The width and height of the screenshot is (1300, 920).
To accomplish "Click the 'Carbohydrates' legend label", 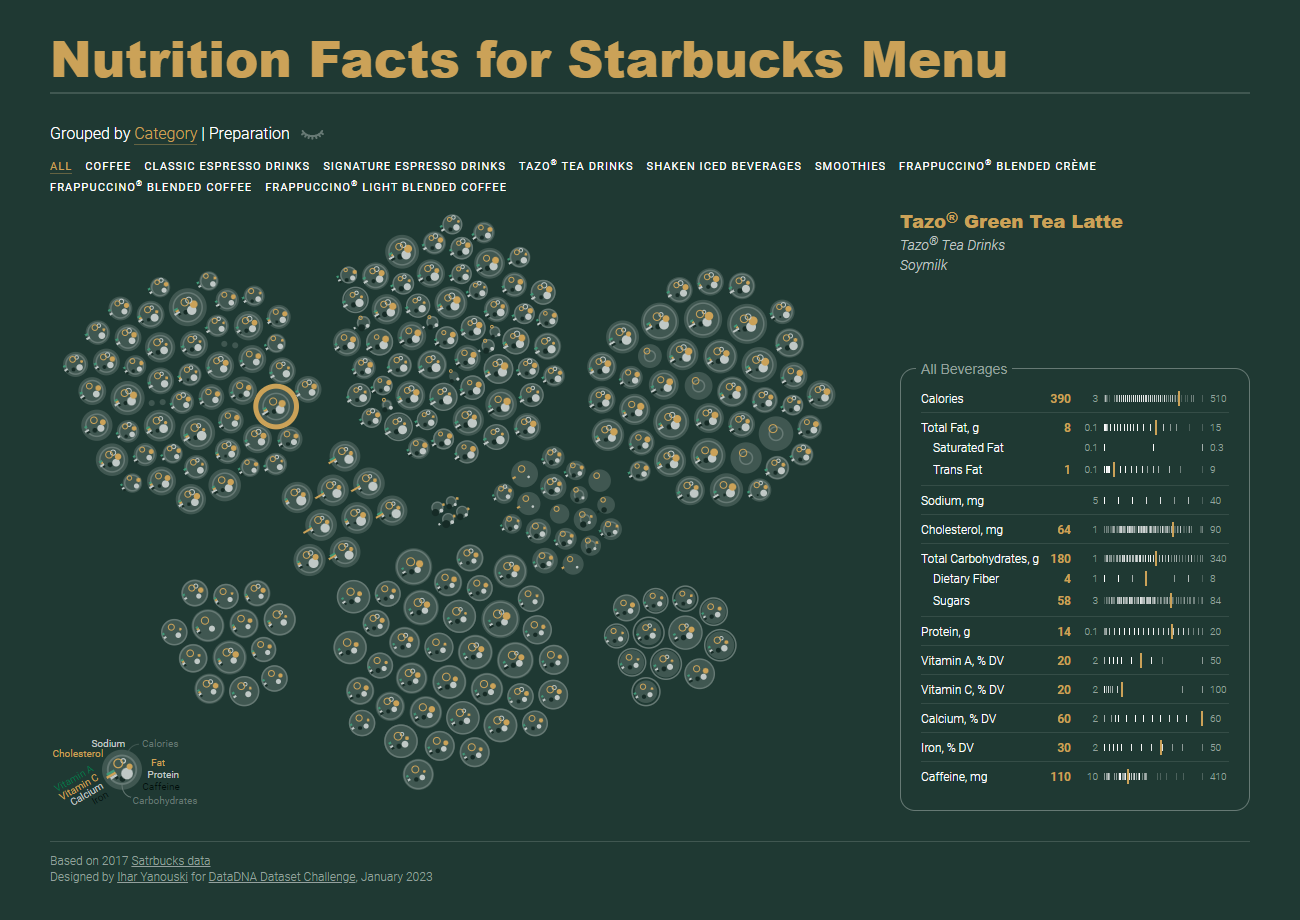I will click(x=165, y=801).
